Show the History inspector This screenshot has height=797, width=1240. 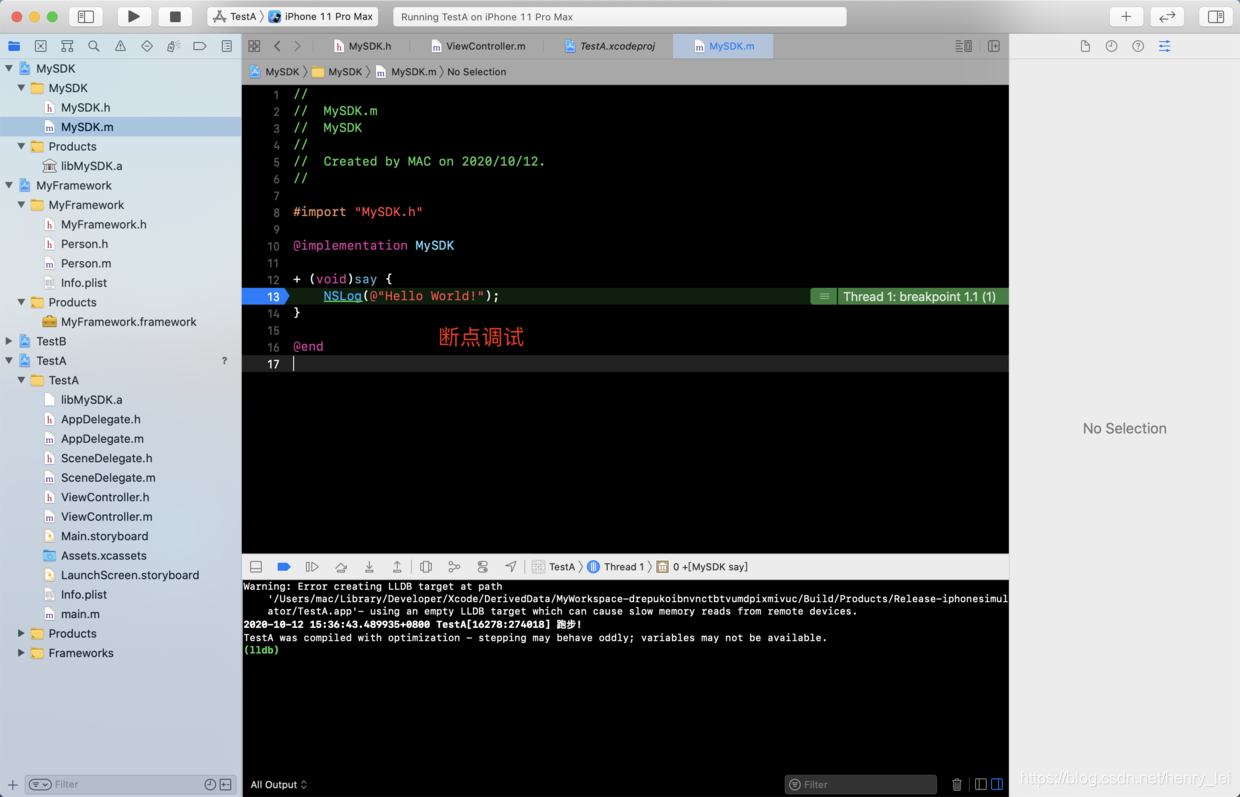point(1111,46)
